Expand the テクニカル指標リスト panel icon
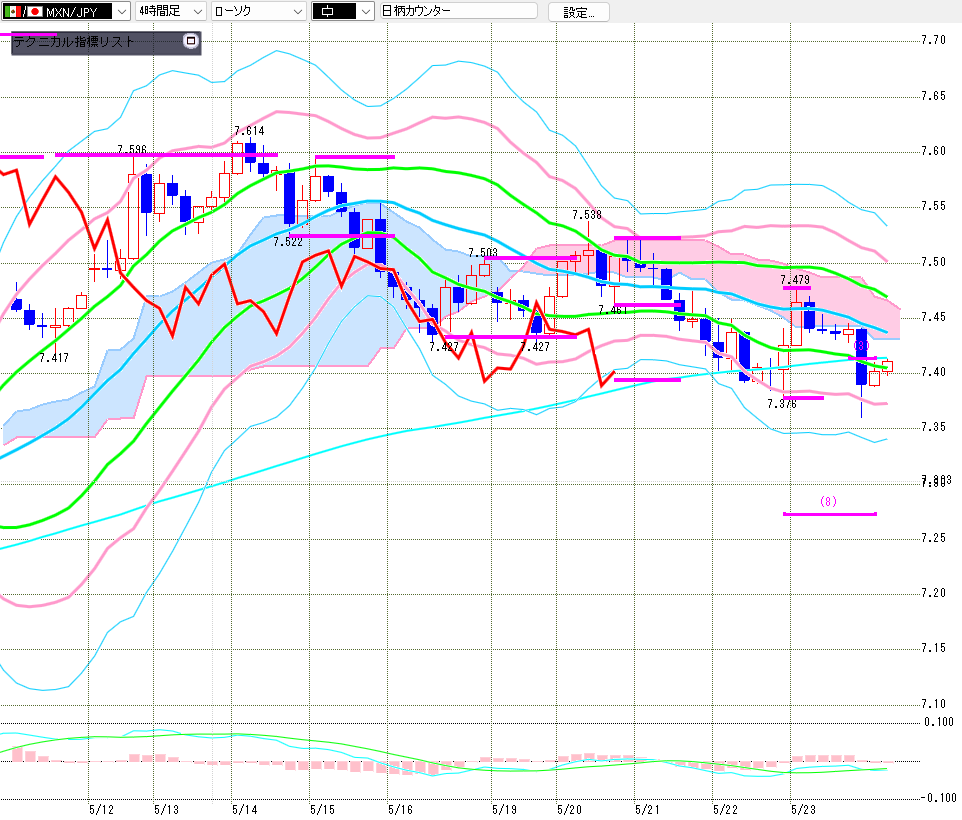 191,41
